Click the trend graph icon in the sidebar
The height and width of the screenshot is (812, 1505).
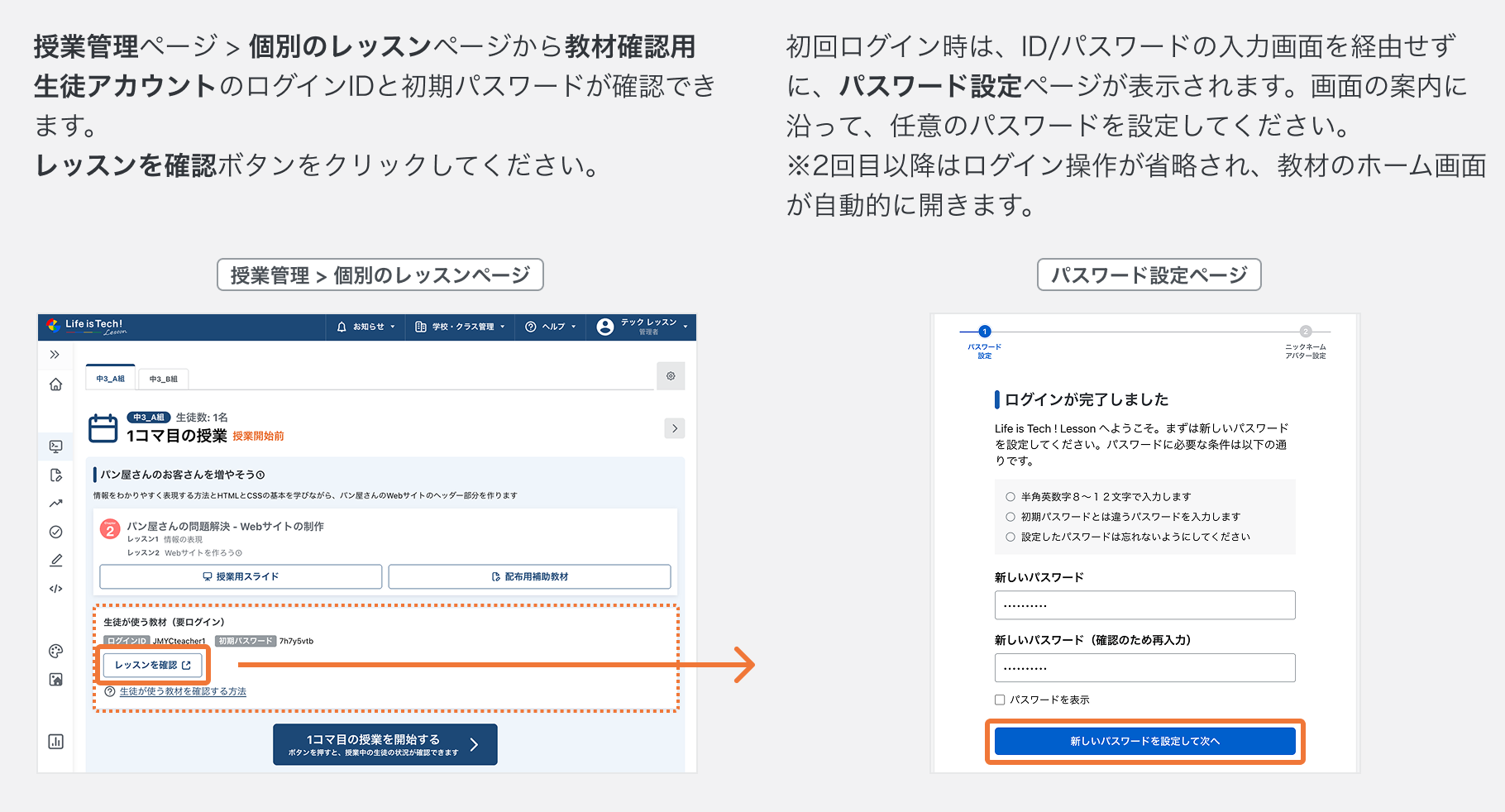(55, 502)
